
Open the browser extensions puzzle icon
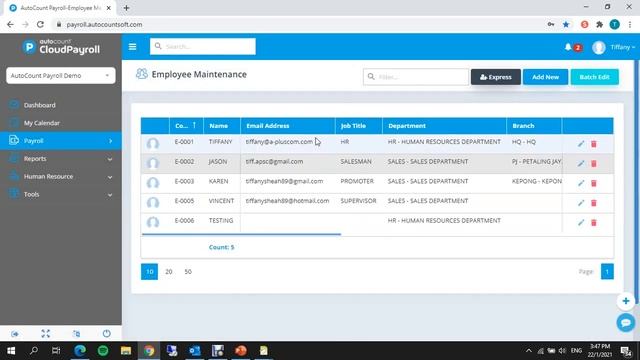599,24
